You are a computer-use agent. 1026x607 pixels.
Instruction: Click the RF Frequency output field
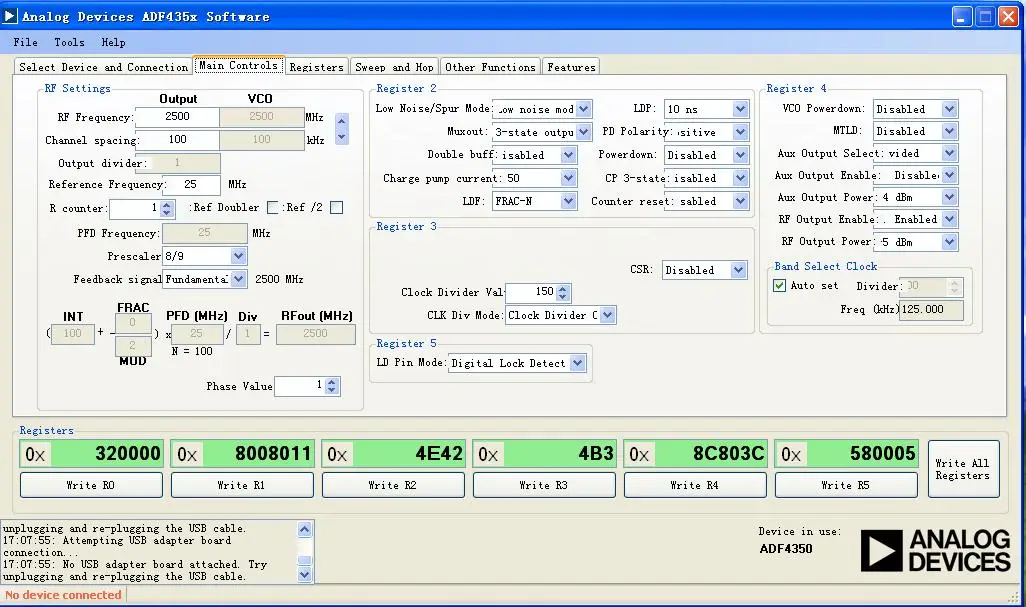coord(178,117)
